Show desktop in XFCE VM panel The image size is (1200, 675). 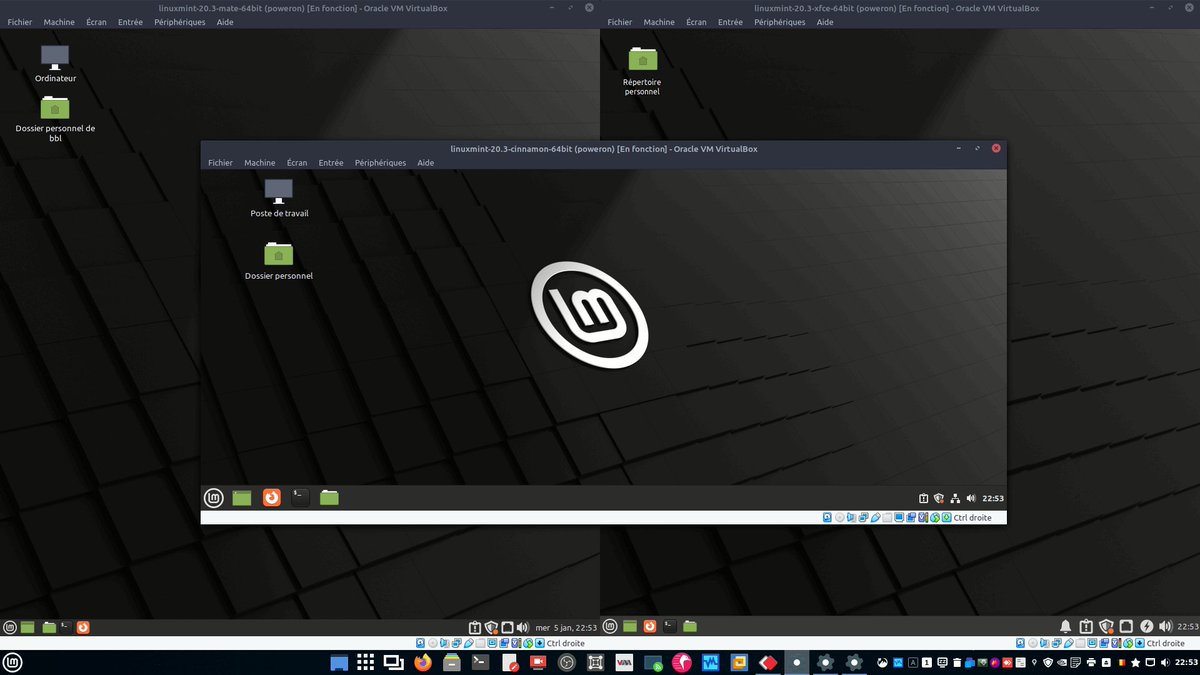(629, 627)
